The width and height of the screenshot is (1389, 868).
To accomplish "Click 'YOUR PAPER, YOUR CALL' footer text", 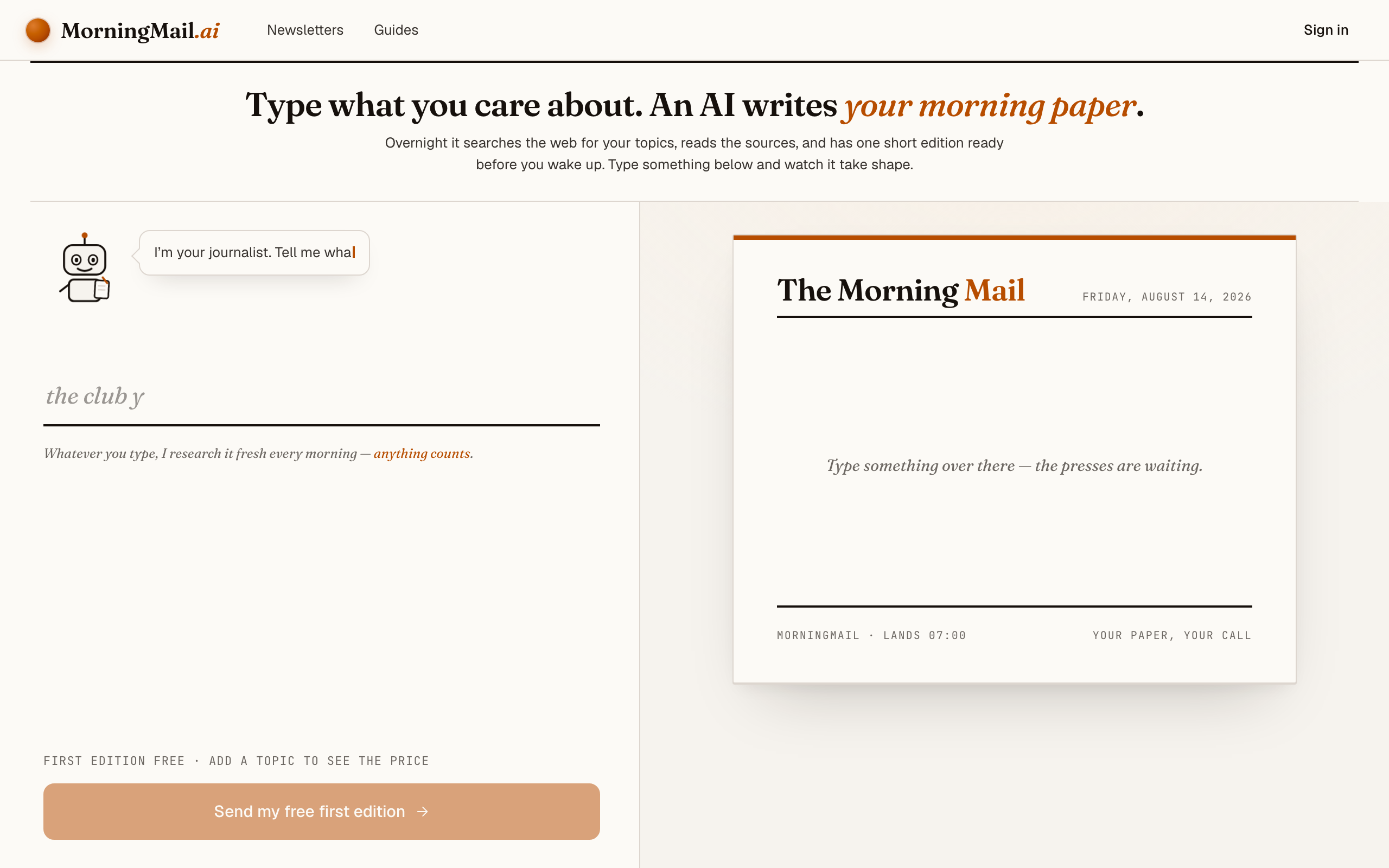I will (1172, 635).
